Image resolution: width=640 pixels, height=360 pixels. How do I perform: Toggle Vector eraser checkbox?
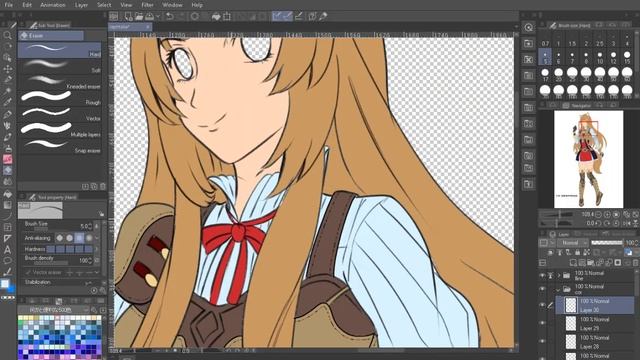(28, 272)
